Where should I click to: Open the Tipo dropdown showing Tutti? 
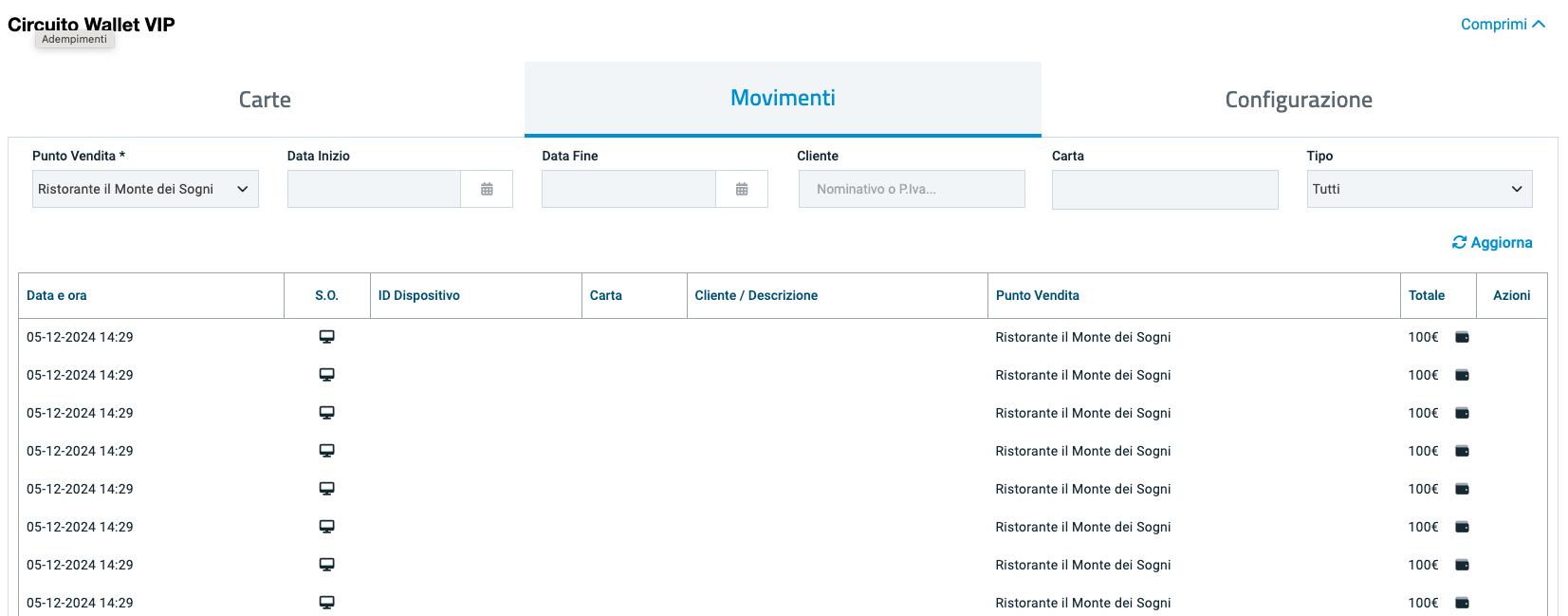tap(1419, 189)
